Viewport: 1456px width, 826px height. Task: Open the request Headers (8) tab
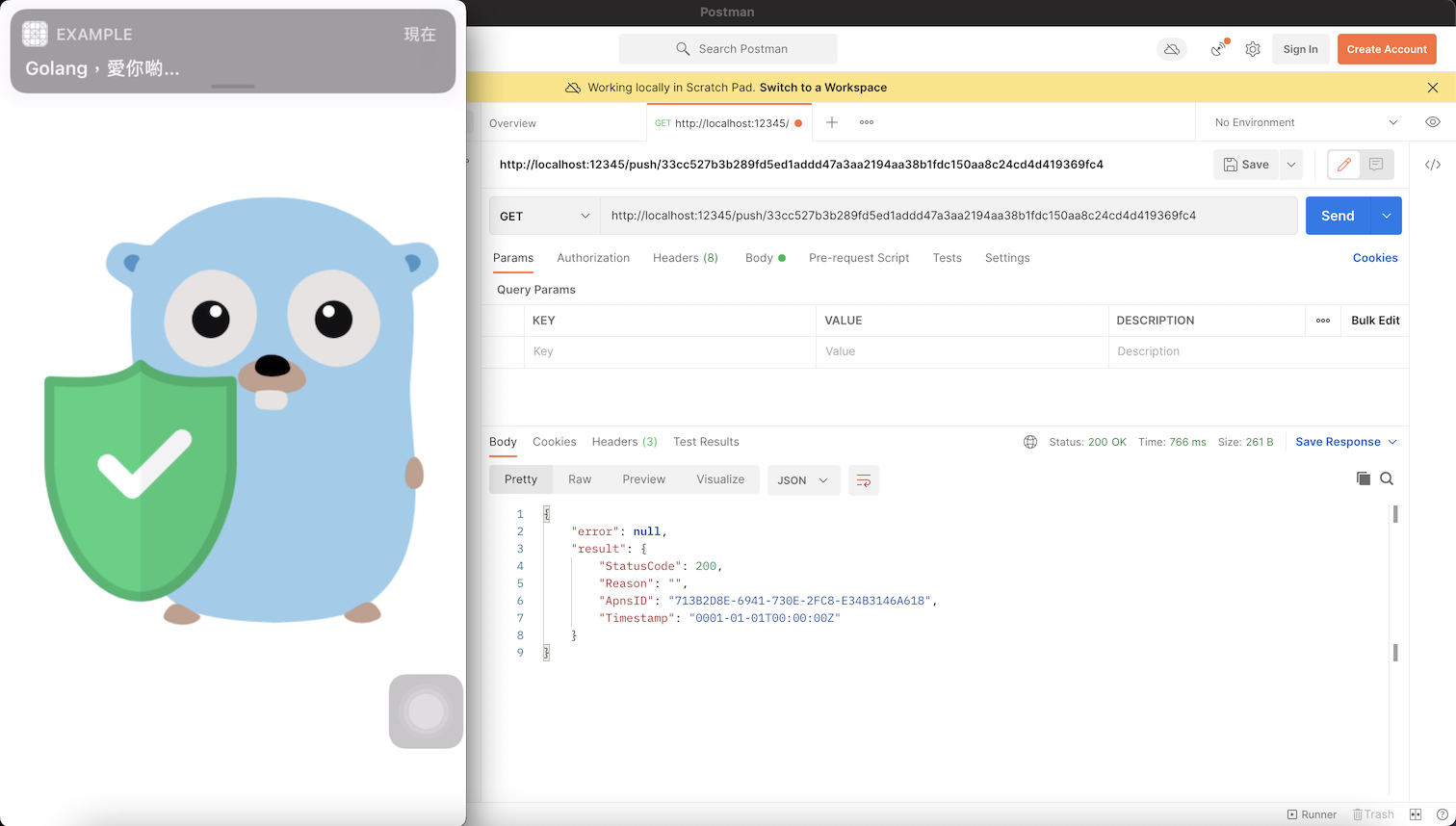click(x=686, y=258)
